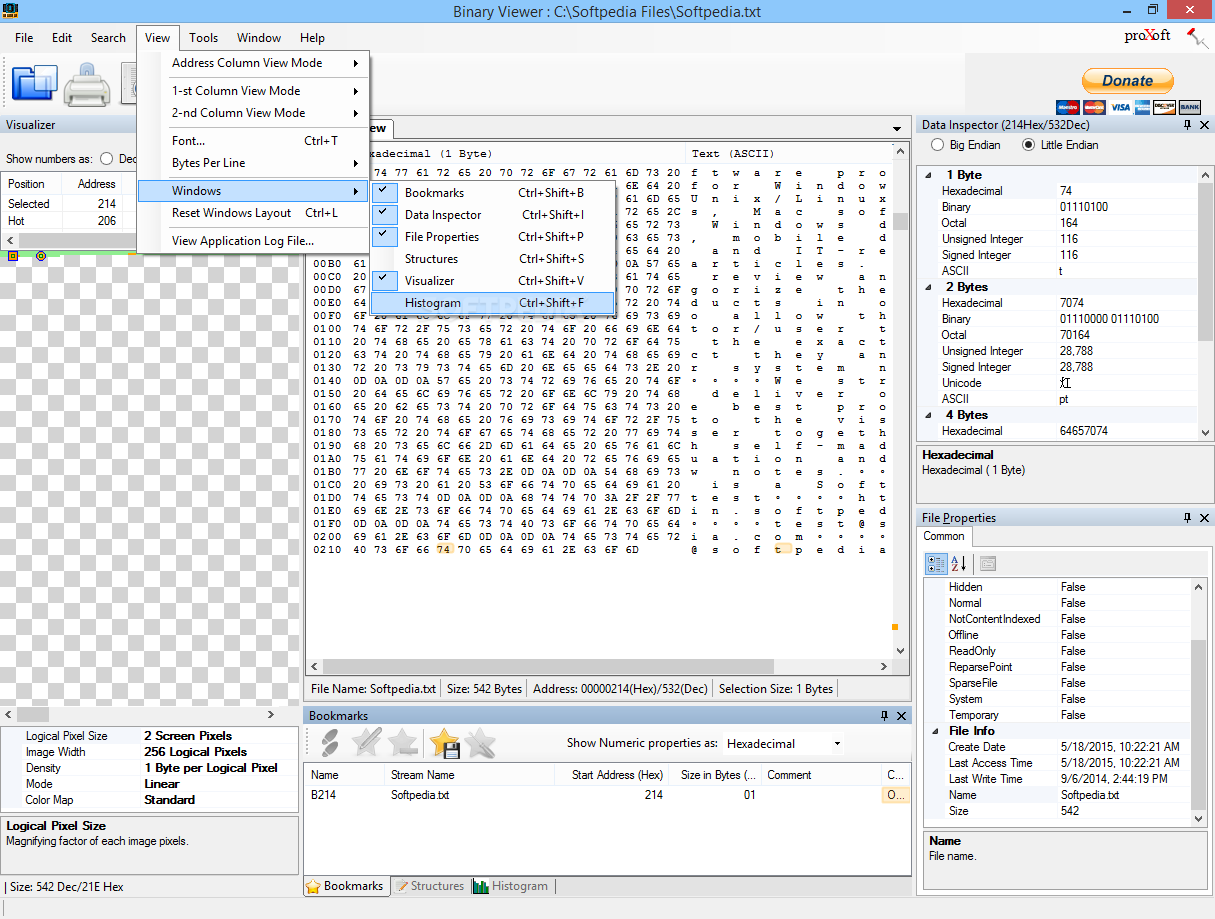Pin the File Properties panel

click(x=1187, y=518)
